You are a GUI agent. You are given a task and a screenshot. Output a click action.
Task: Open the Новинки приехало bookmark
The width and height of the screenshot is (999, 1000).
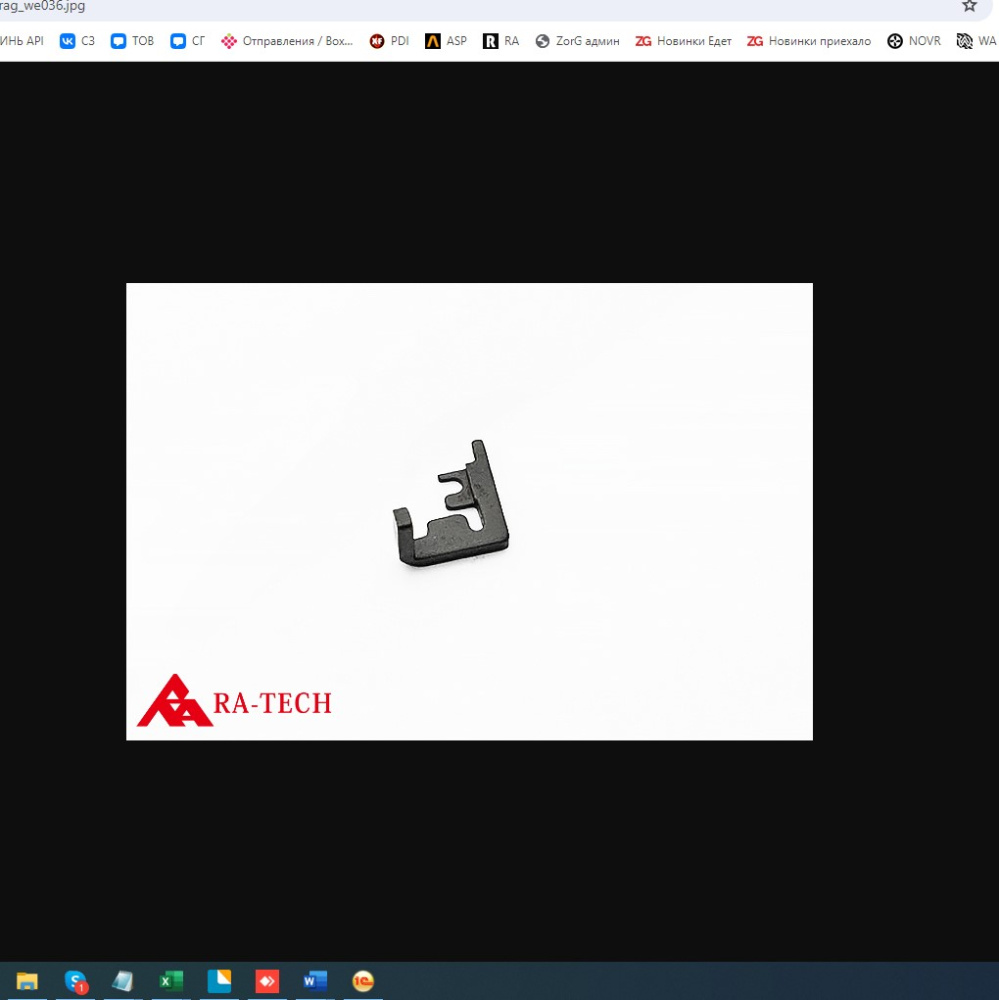pyautogui.click(x=809, y=41)
